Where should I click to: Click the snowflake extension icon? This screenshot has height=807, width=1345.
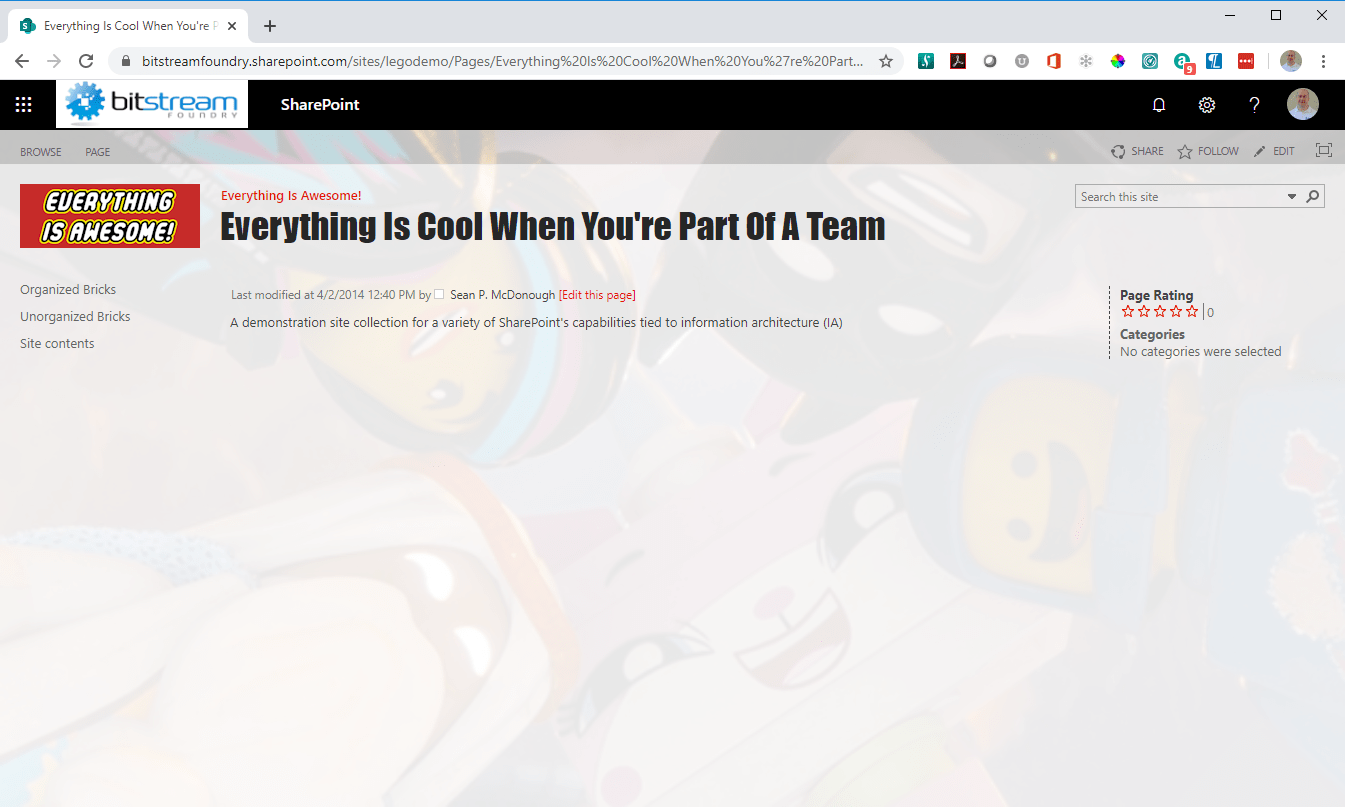tap(1085, 61)
